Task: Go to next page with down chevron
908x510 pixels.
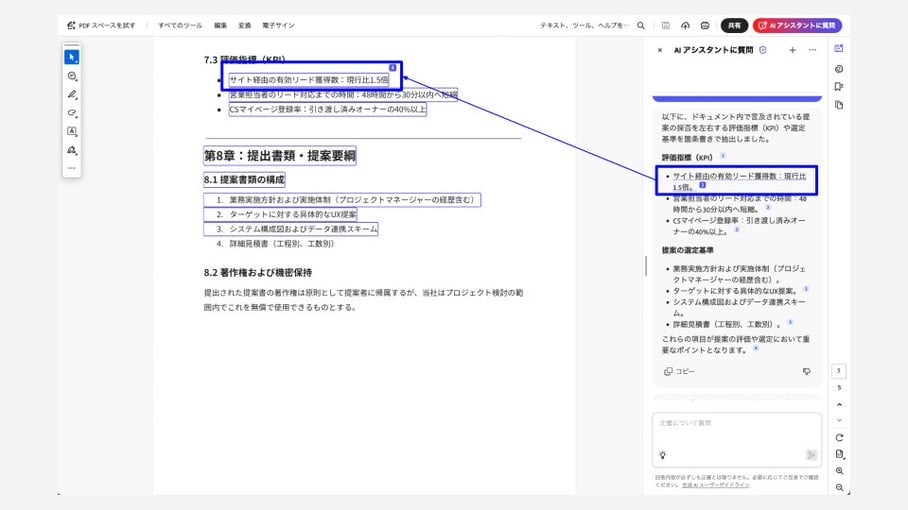Action: point(839,419)
